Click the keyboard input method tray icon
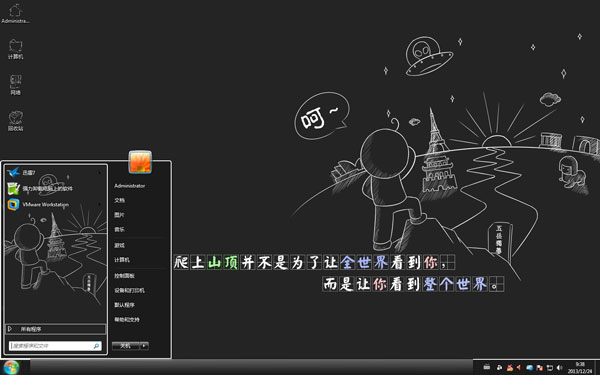The width and height of the screenshot is (600, 375). point(487,367)
